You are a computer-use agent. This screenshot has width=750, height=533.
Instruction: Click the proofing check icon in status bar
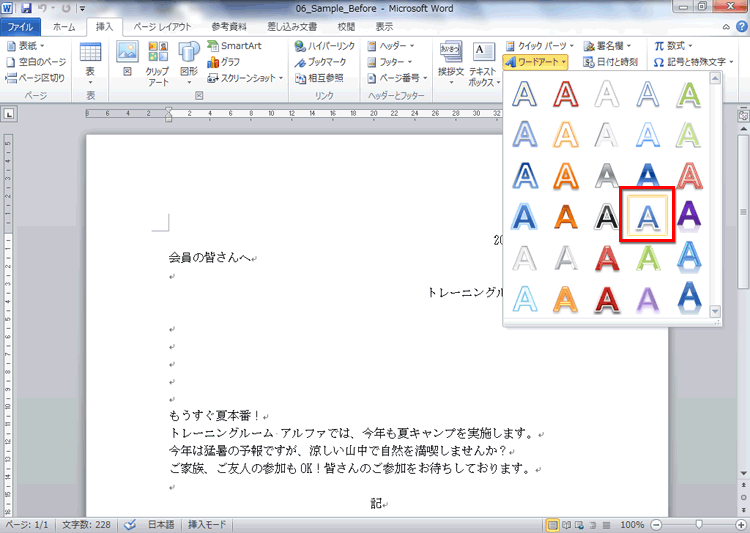click(x=130, y=525)
